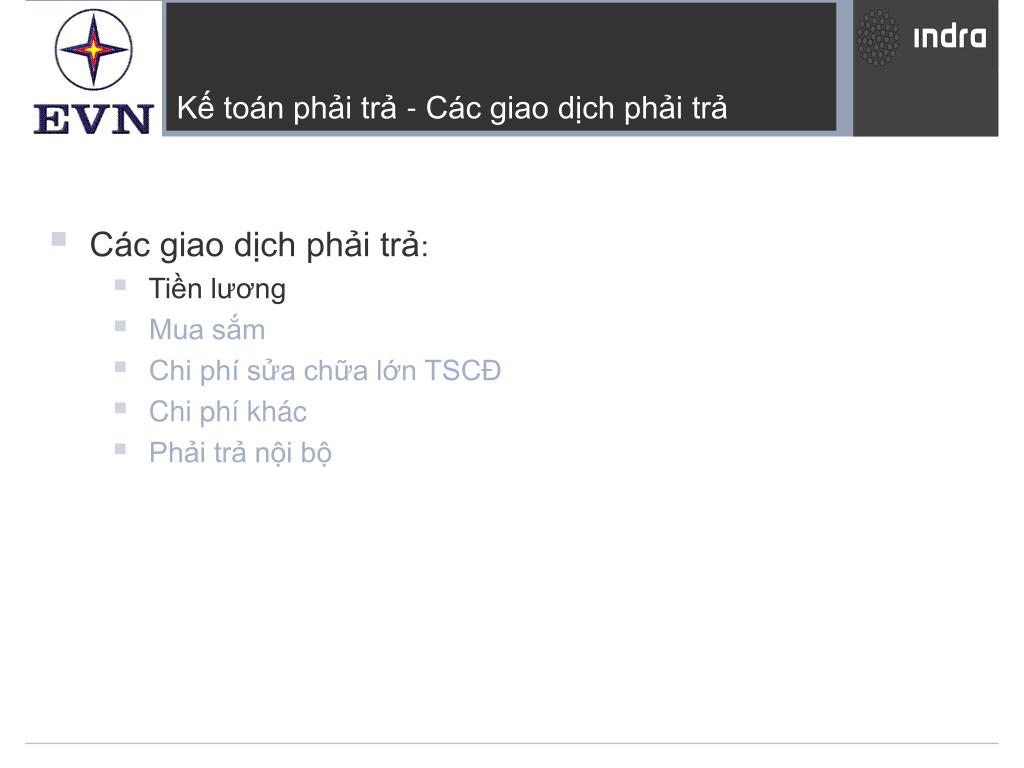
Task: Select the 'Tiền lương' list item
Action: click(x=217, y=289)
